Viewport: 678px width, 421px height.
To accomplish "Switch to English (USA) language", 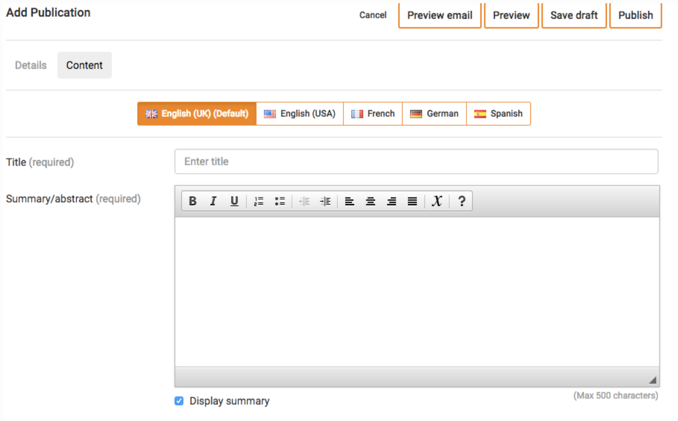I will [300, 114].
